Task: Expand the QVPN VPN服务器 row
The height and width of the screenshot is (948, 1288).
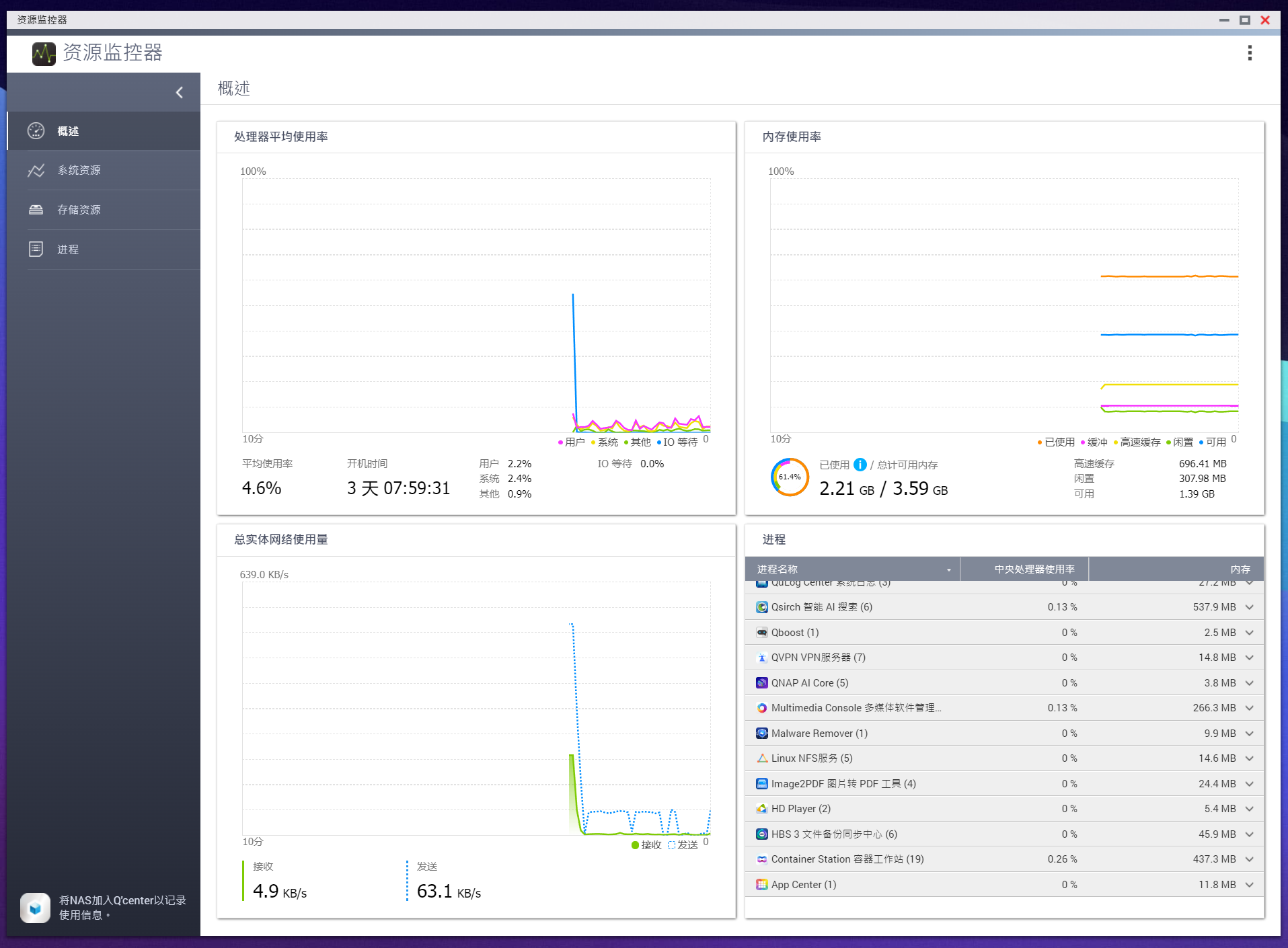Action: 1250,658
